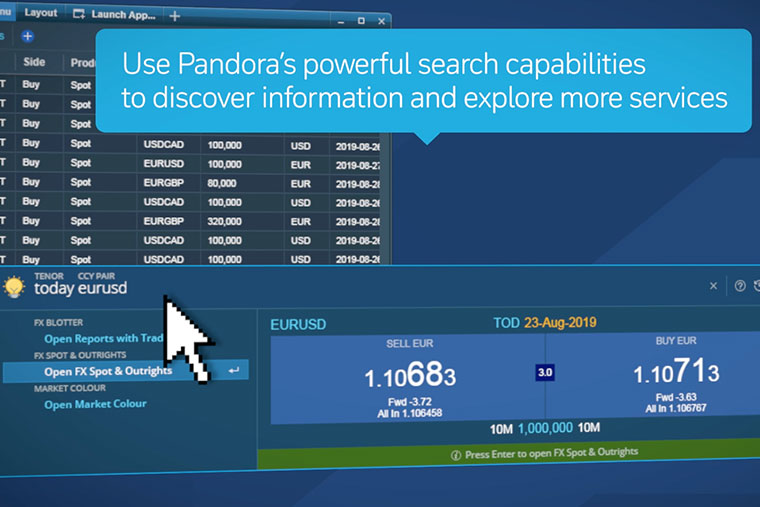
Task: Click the blue plus add icon
Action: coord(27,36)
